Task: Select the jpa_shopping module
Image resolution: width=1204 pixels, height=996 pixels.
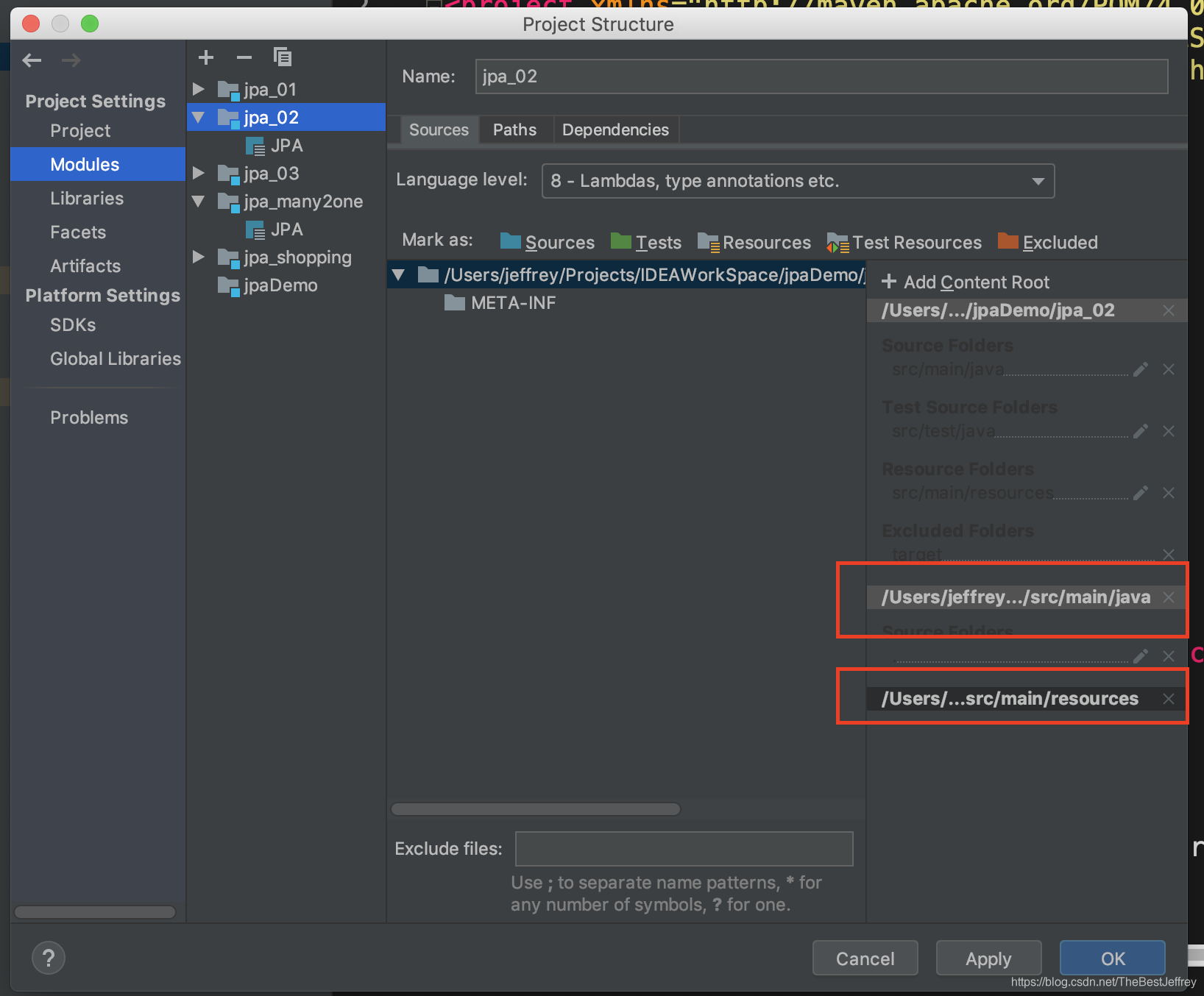Action: pos(286,257)
